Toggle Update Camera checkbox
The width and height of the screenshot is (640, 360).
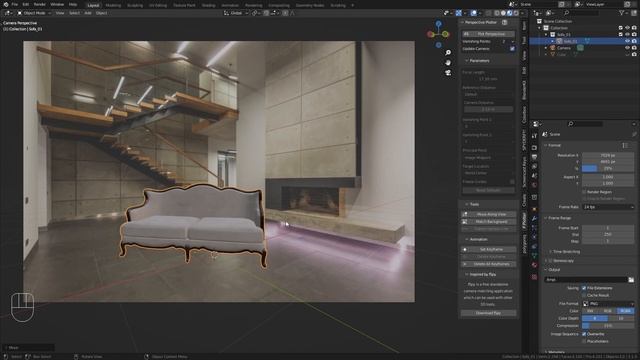[x=512, y=49]
